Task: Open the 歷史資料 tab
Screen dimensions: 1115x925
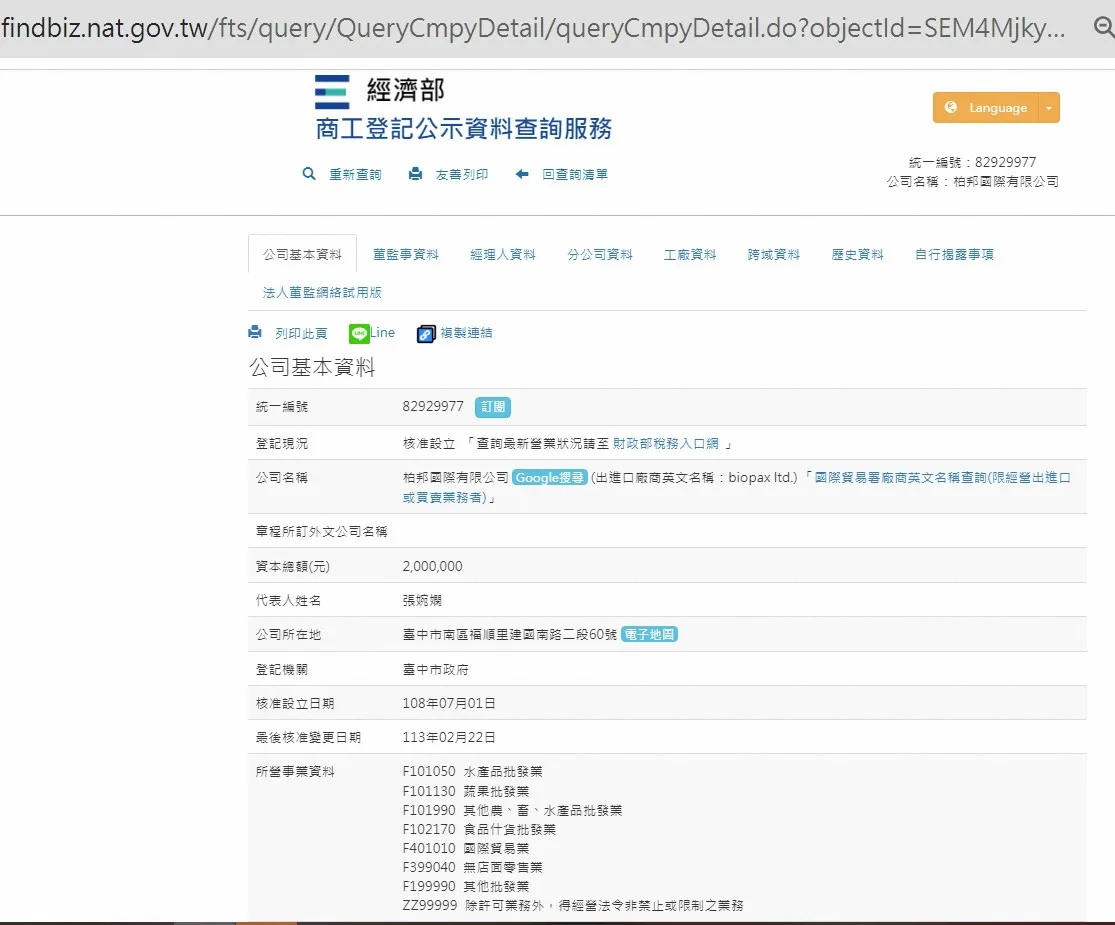Action: click(x=857, y=255)
